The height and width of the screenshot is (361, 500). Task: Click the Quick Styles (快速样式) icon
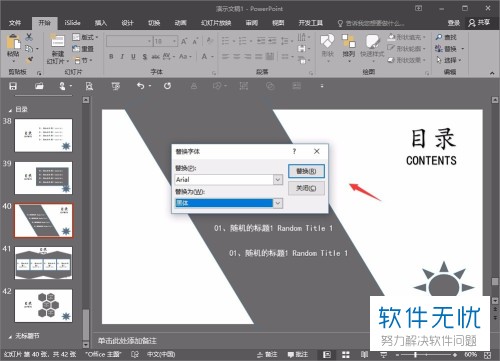[x=372, y=41]
